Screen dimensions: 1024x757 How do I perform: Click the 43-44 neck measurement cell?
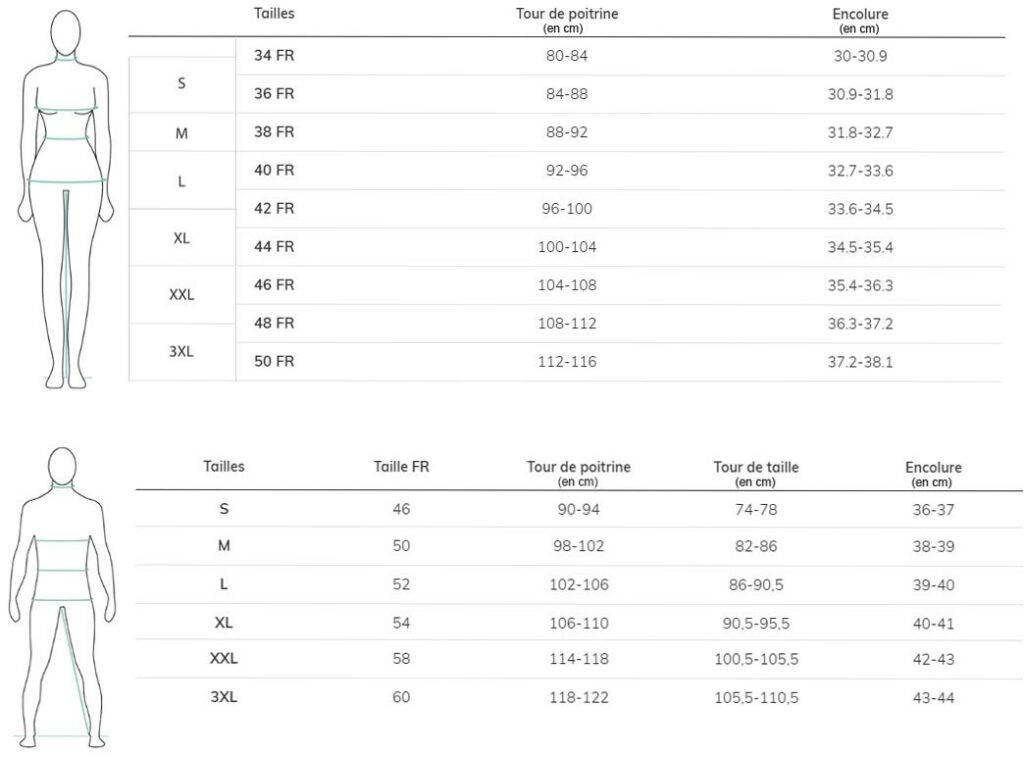point(933,697)
